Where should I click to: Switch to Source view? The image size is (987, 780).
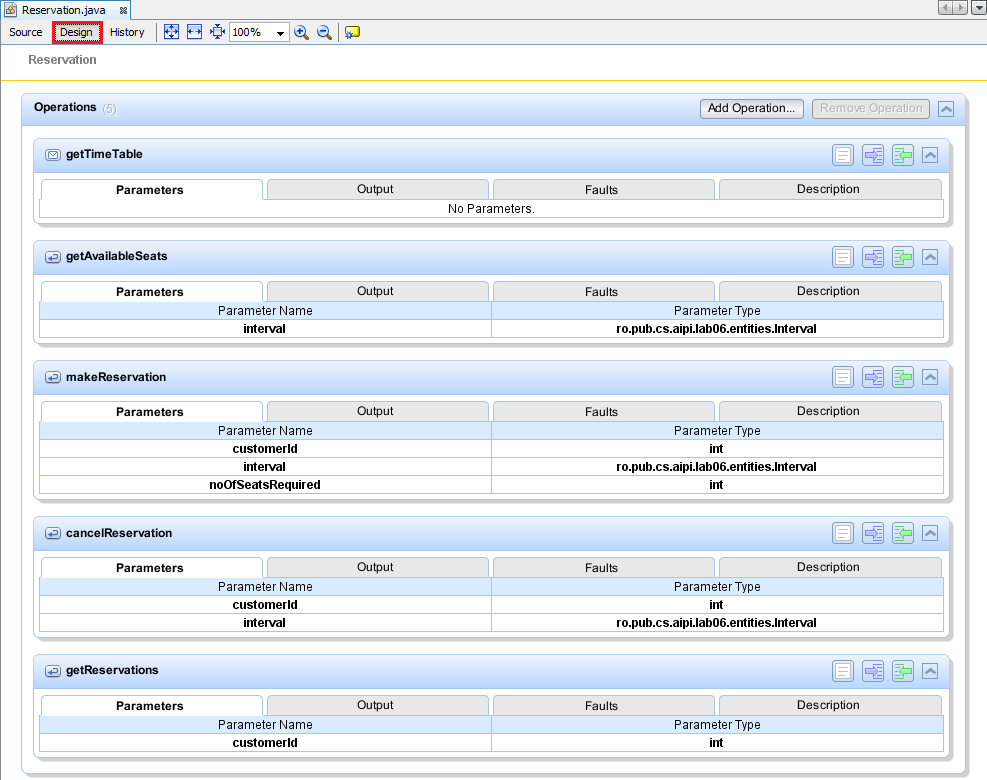click(x=26, y=32)
